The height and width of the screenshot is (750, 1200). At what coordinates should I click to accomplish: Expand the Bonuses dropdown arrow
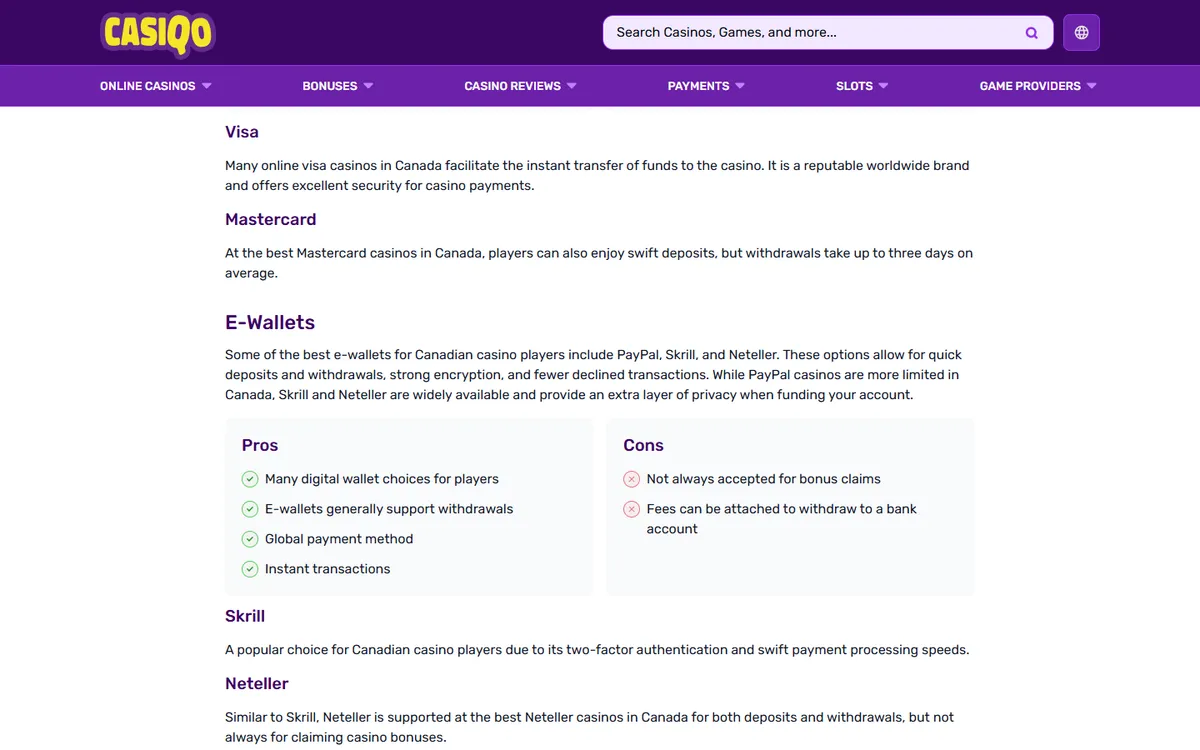pos(368,86)
